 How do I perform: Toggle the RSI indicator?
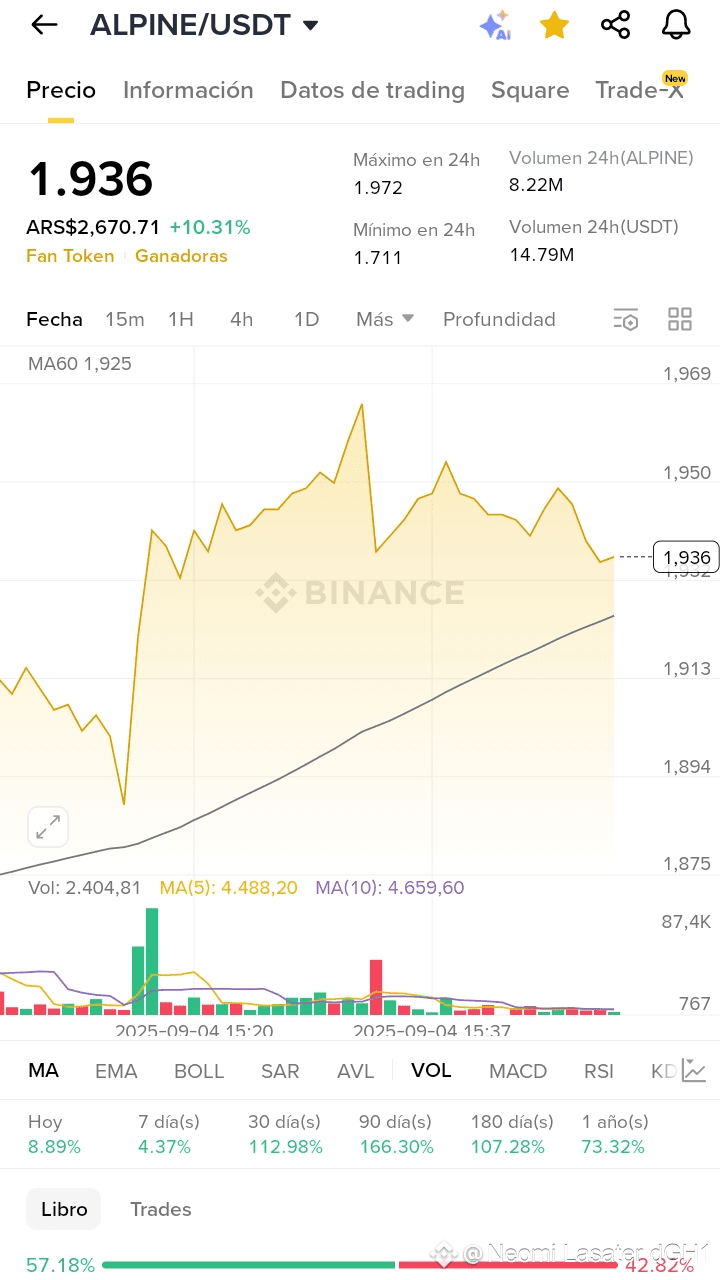(599, 1071)
